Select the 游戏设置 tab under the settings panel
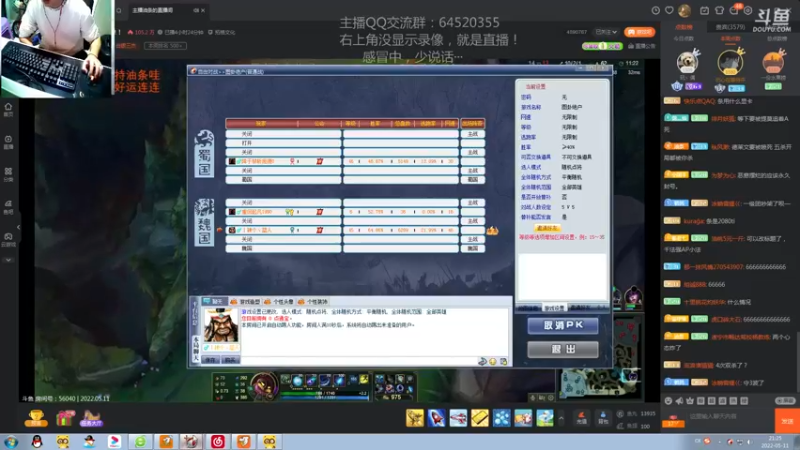Viewport: 800px width, 450px height. (x=554, y=308)
